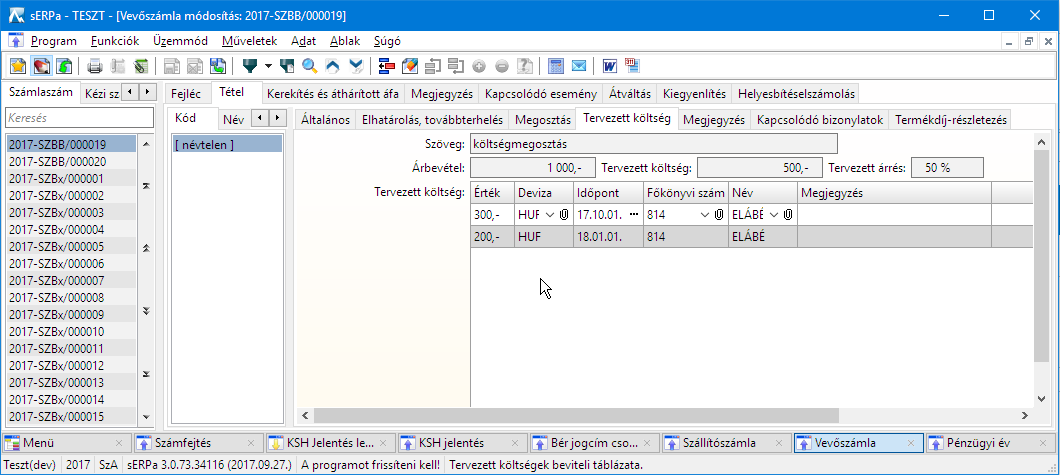Expand the Deviza HUF dropdown
The height and width of the screenshot is (475, 1060).
click(x=549, y=215)
